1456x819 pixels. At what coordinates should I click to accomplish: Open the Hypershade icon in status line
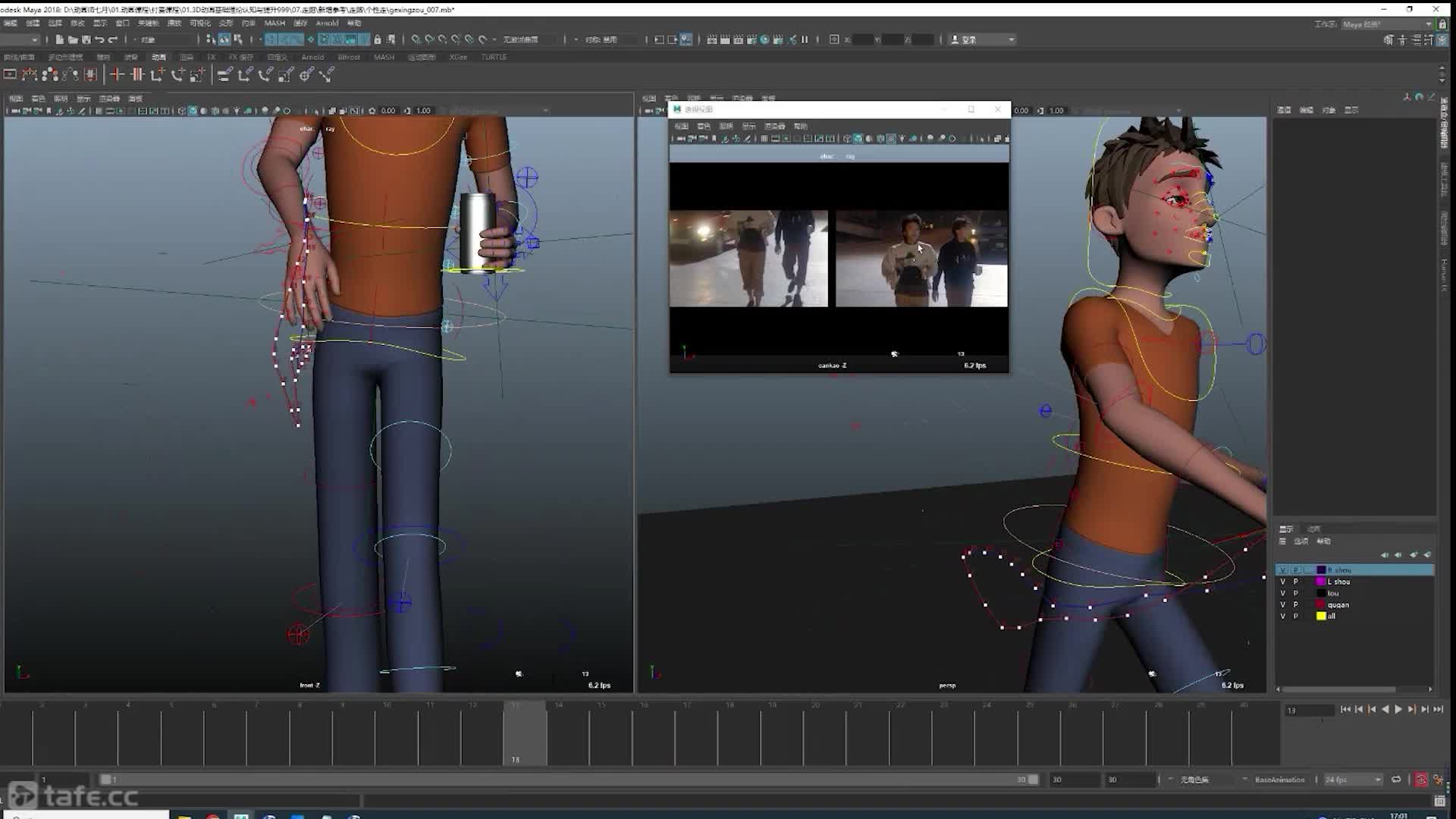[x=765, y=39]
